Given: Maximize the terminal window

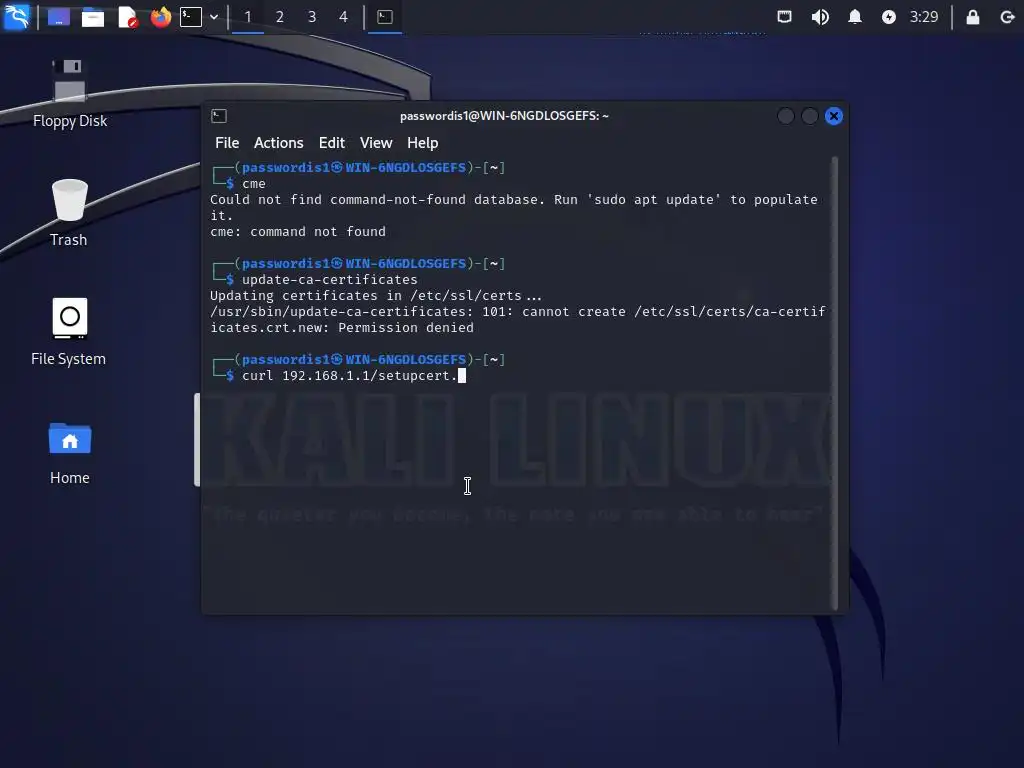Looking at the screenshot, I should (x=810, y=116).
